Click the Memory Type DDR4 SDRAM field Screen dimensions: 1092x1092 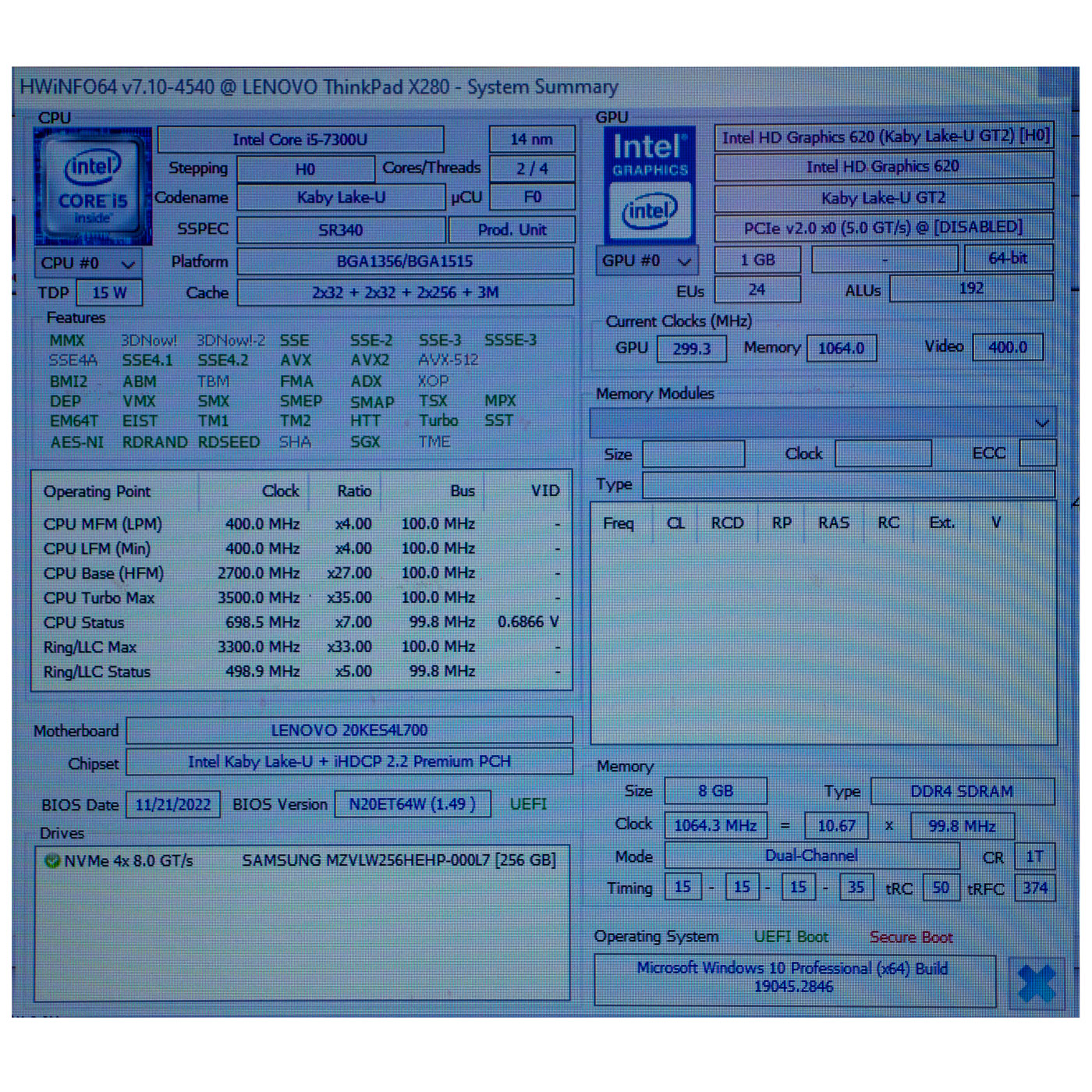pyautogui.click(x=963, y=791)
